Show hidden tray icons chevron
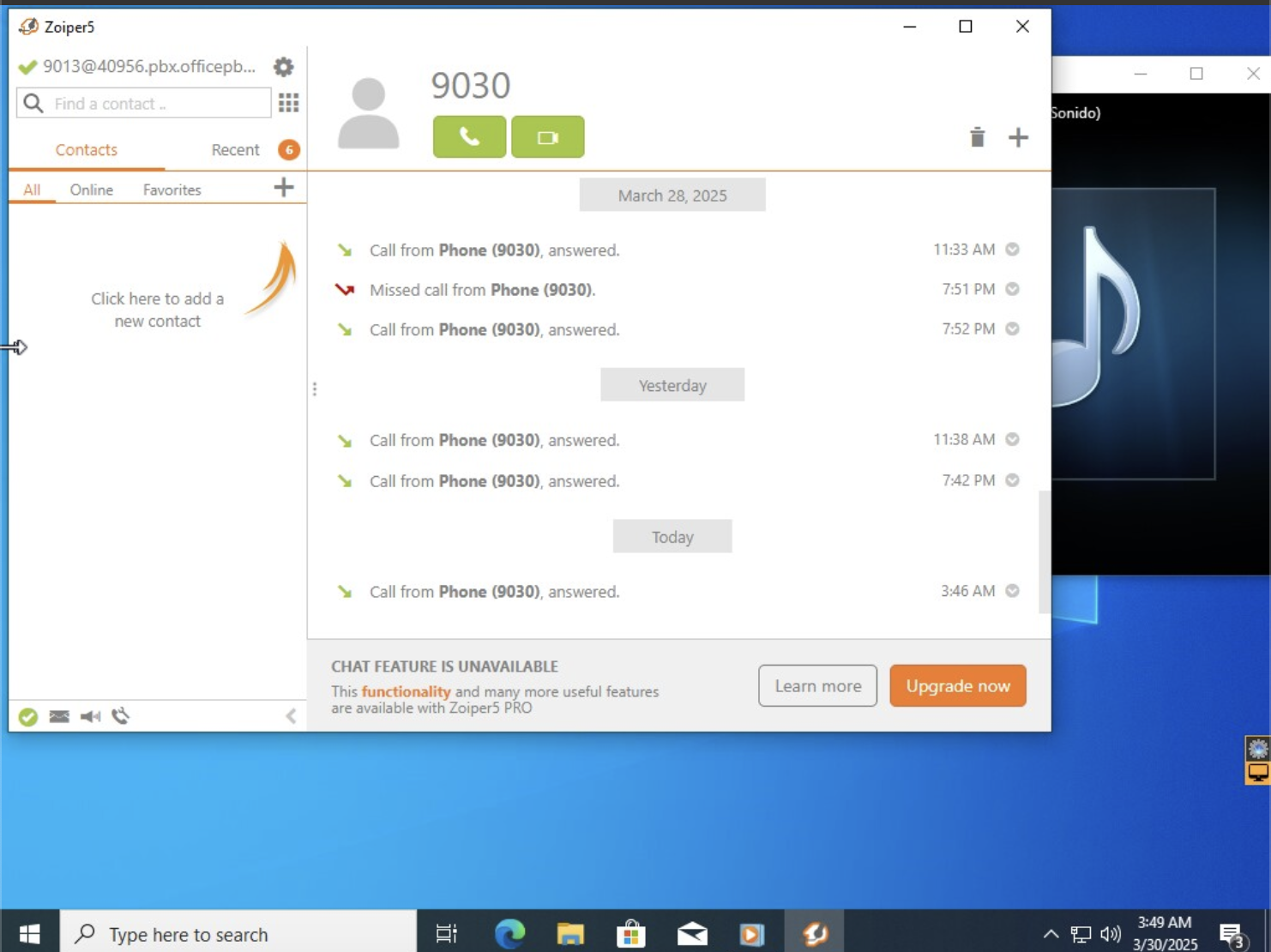The width and height of the screenshot is (1271, 952). (1051, 934)
